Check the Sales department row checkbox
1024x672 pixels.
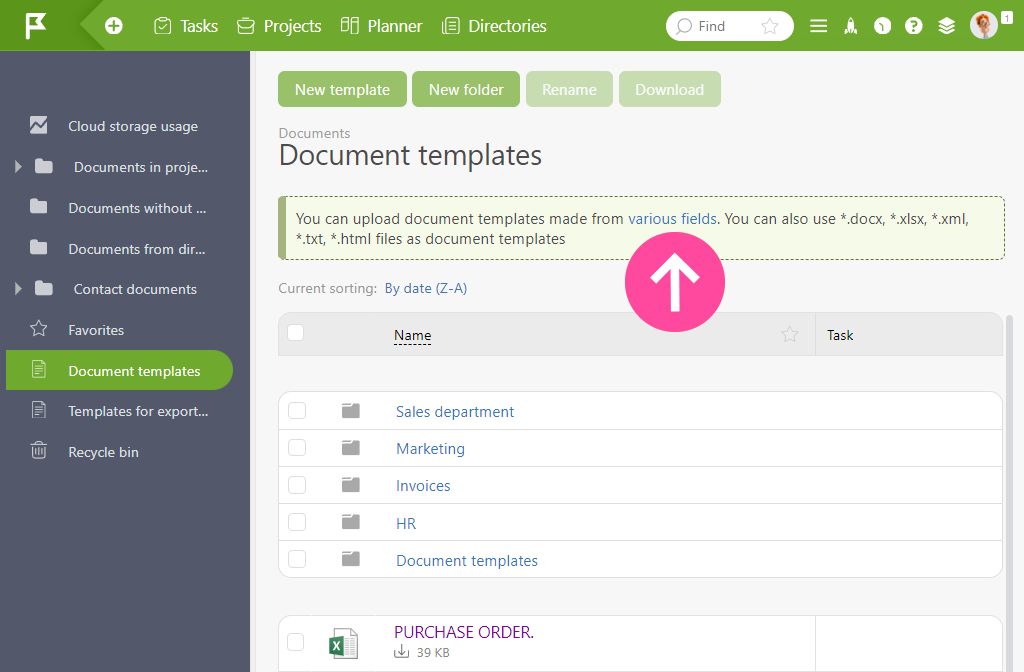[297, 411]
